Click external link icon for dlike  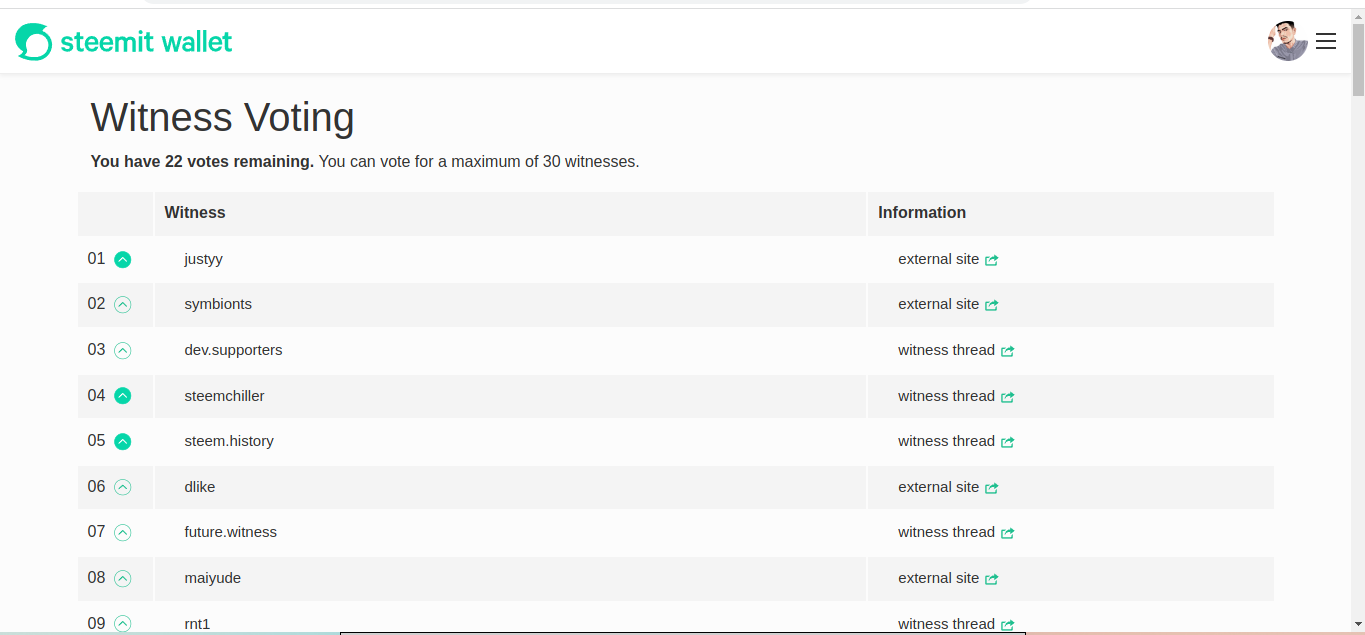pyautogui.click(x=992, y=488)
